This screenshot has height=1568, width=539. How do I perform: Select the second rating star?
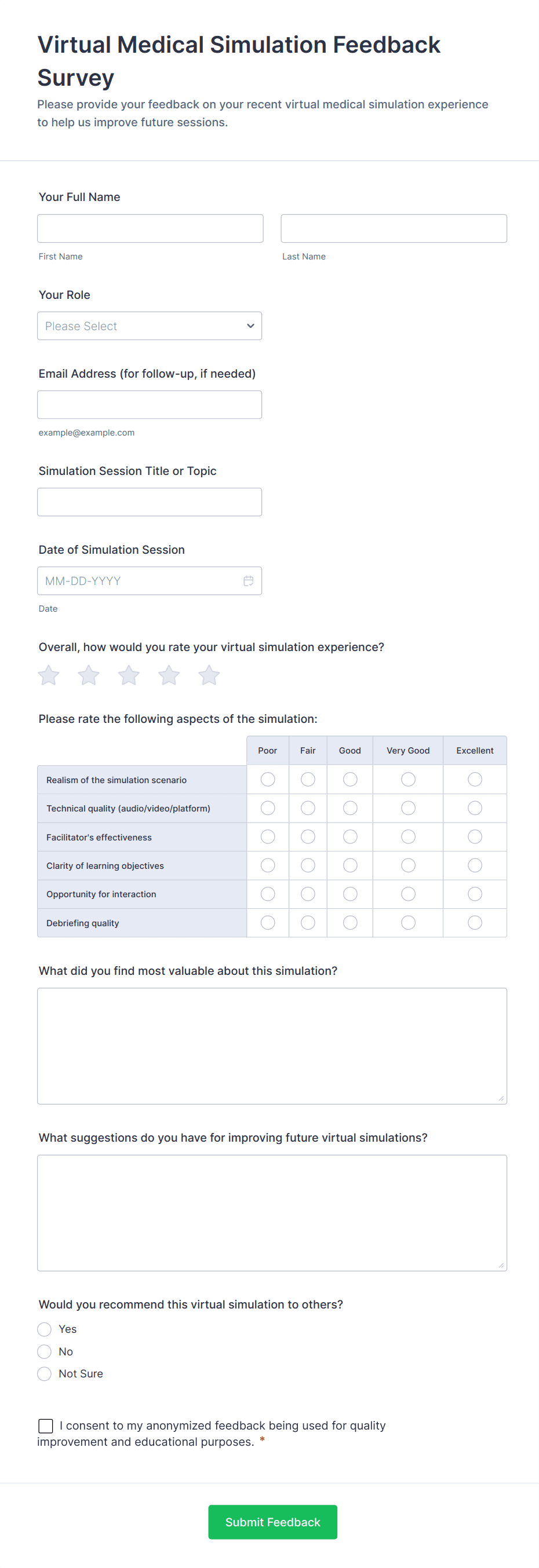[89, 675]
